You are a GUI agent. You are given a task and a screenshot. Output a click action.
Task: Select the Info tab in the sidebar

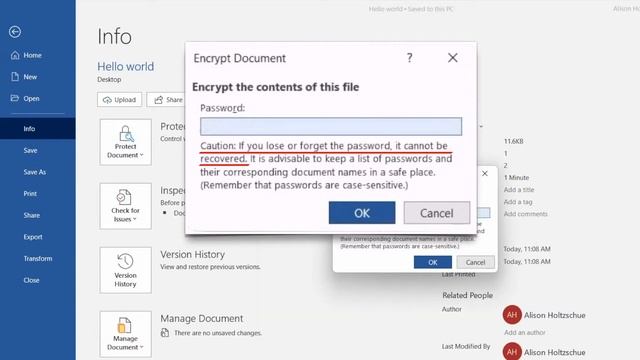(x=38, y=129)
